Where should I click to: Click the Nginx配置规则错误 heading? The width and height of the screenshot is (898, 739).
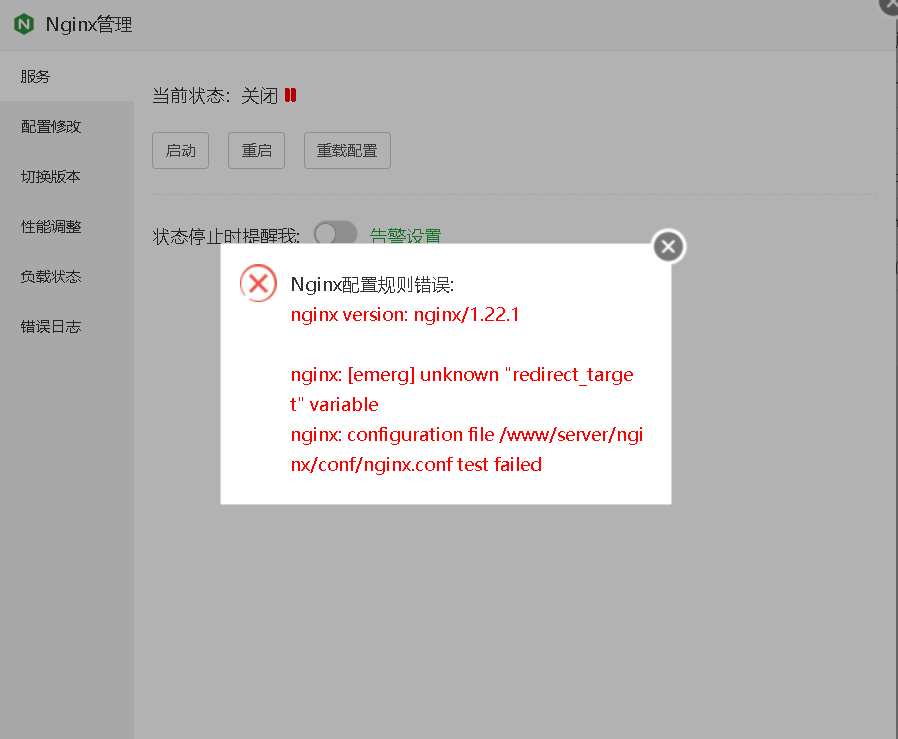click(372, 285)
